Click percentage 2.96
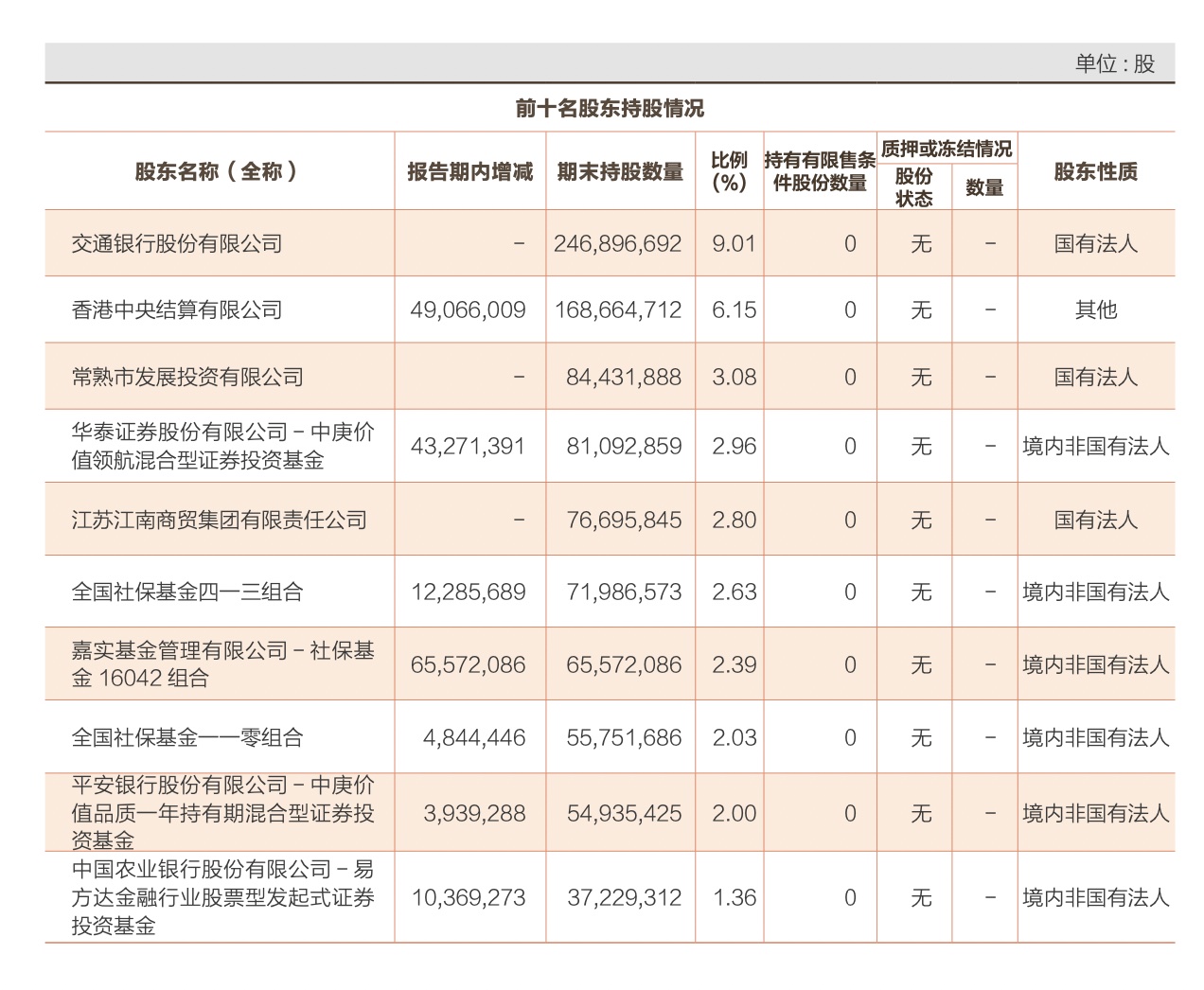1204x990 pixels. [735, 446]
